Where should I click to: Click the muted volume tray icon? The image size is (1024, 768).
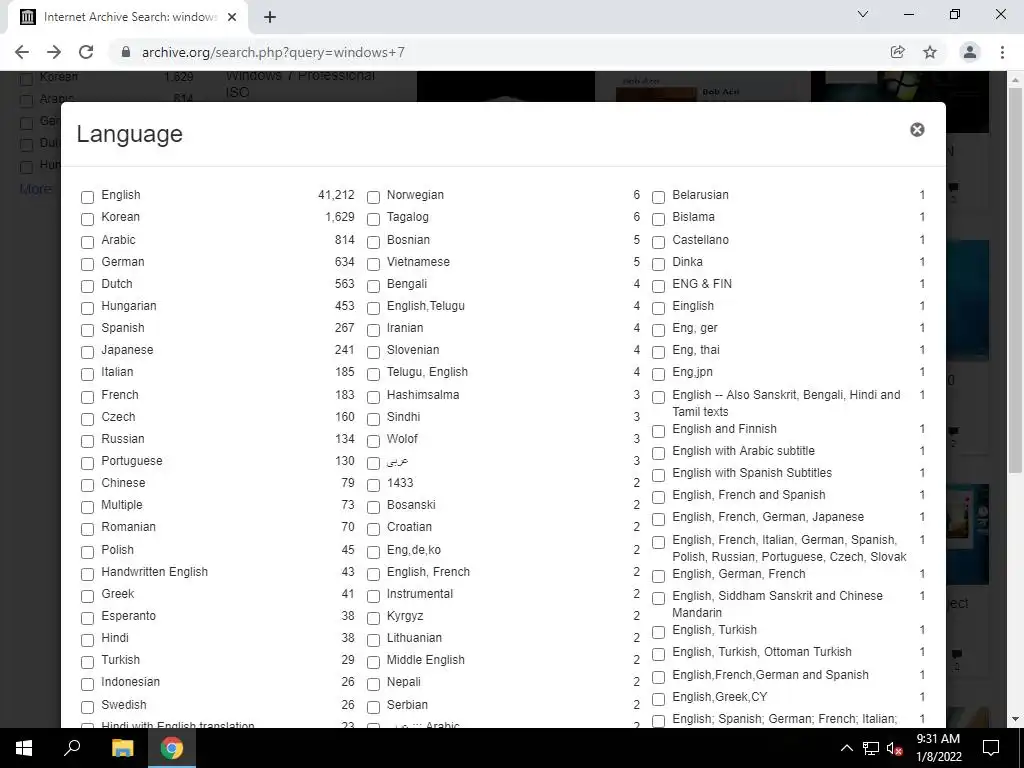(x=894, y=748)
